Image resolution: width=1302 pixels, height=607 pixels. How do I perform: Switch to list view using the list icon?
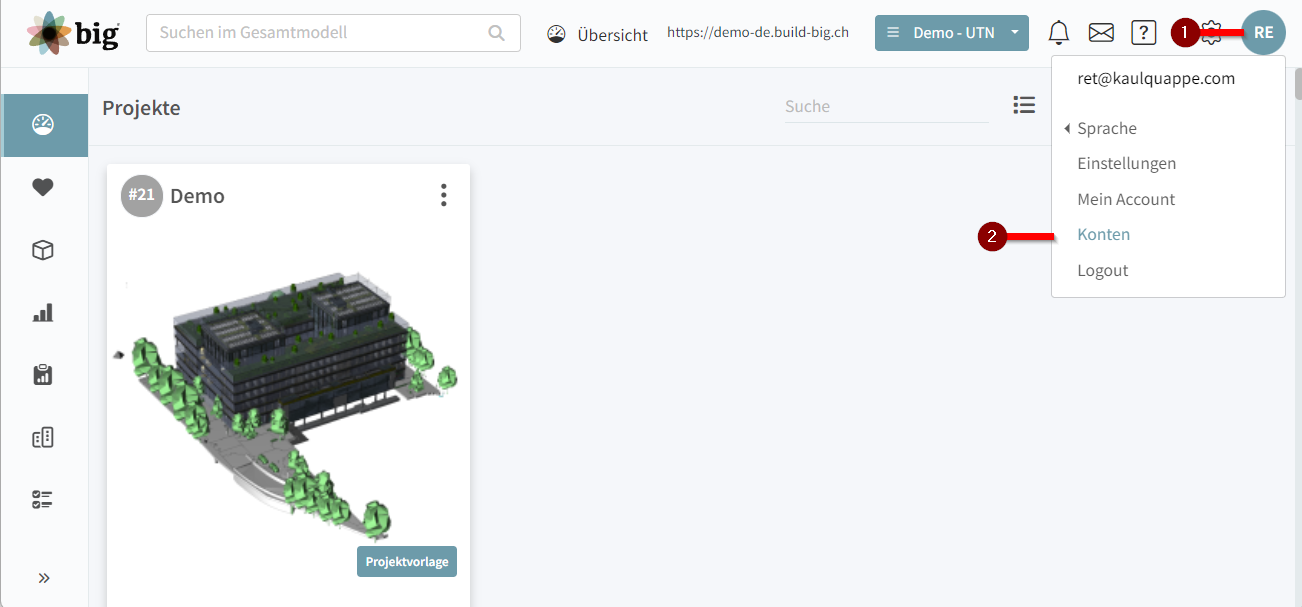(x=1024, y=105)
